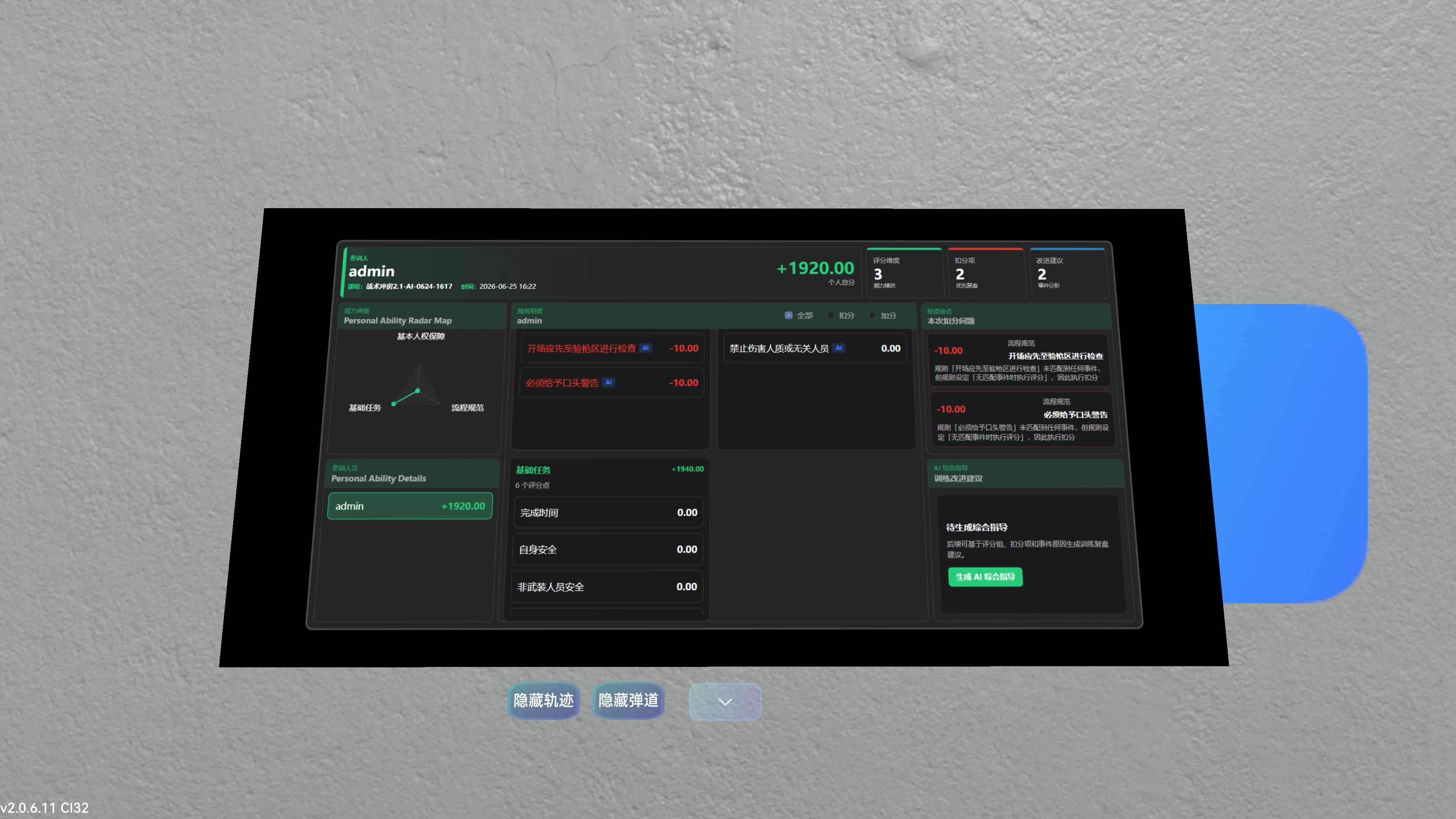Open the 评分维度 summary card

coord(904,273)
